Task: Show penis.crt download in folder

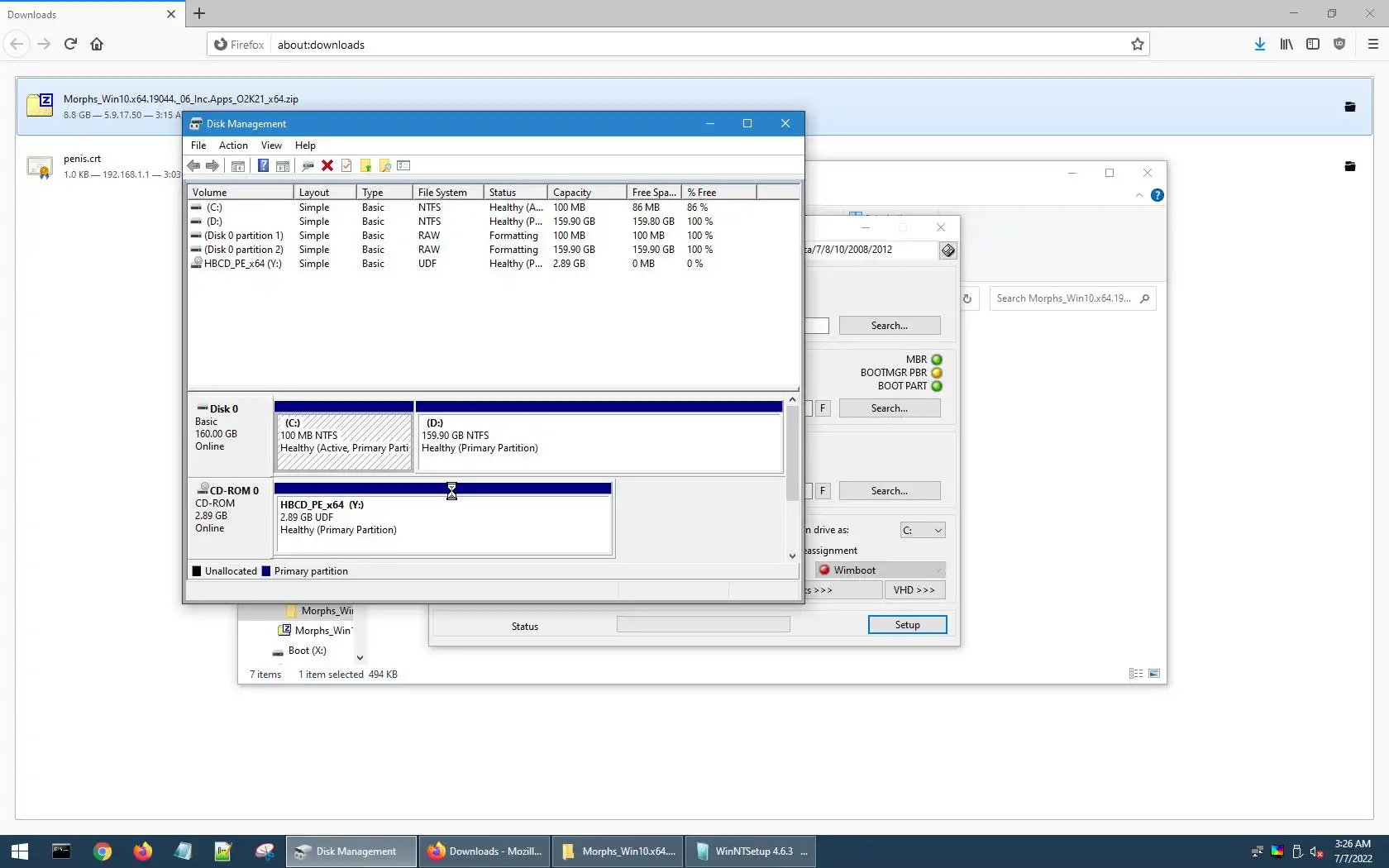Action: point(1350,166)
